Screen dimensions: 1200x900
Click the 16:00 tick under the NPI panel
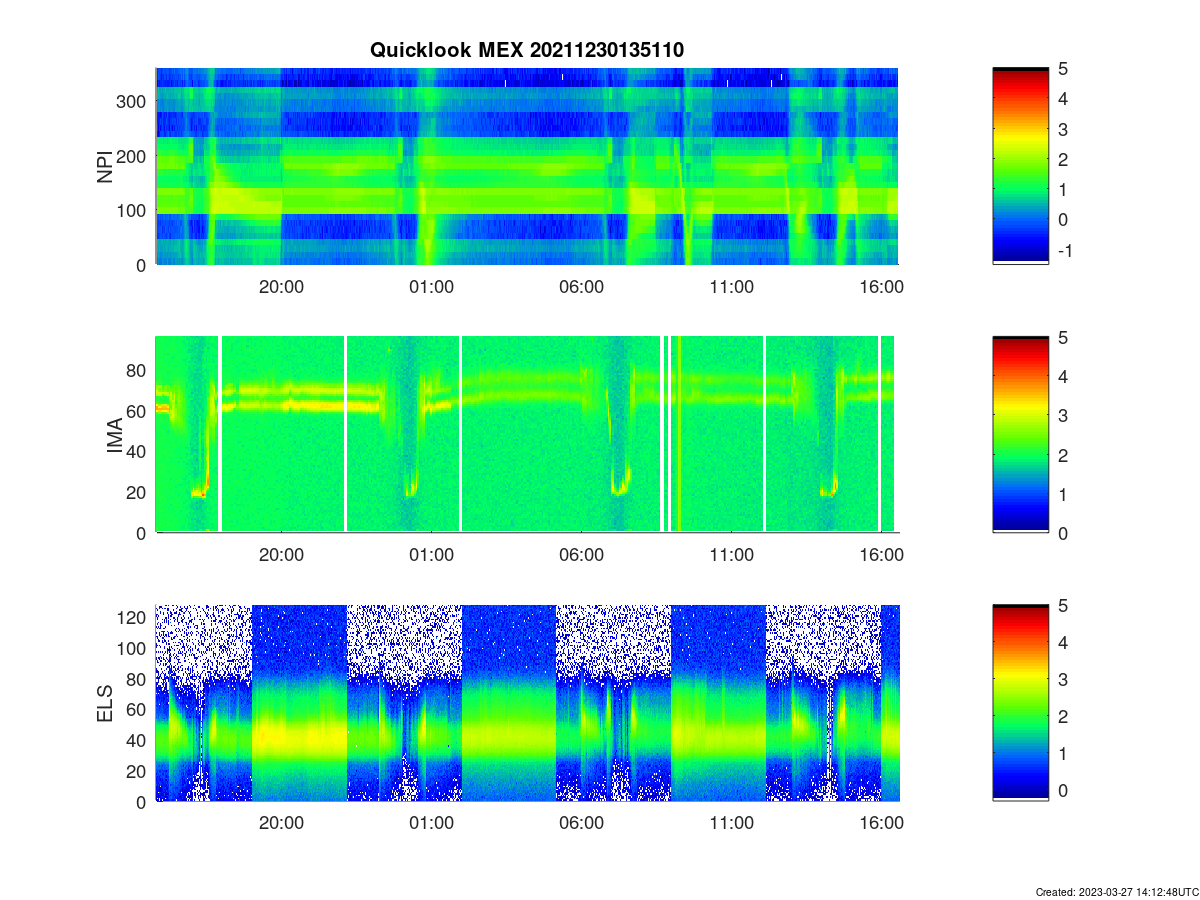click(x=882, y=286)
